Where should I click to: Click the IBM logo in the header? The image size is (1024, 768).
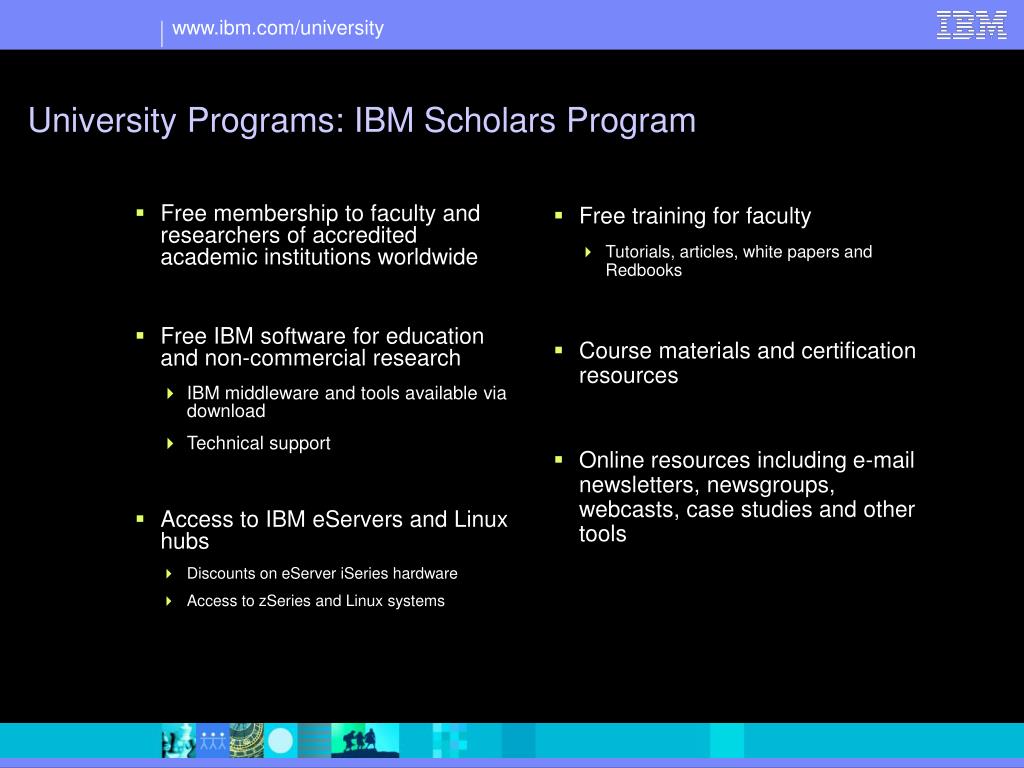(972, 25)
